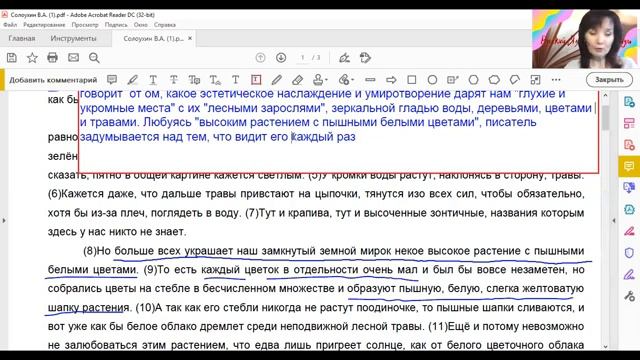This screenshot has width=640, height=360.
Task: Choose the strikethrough text tool
Action: click(173, 80)
